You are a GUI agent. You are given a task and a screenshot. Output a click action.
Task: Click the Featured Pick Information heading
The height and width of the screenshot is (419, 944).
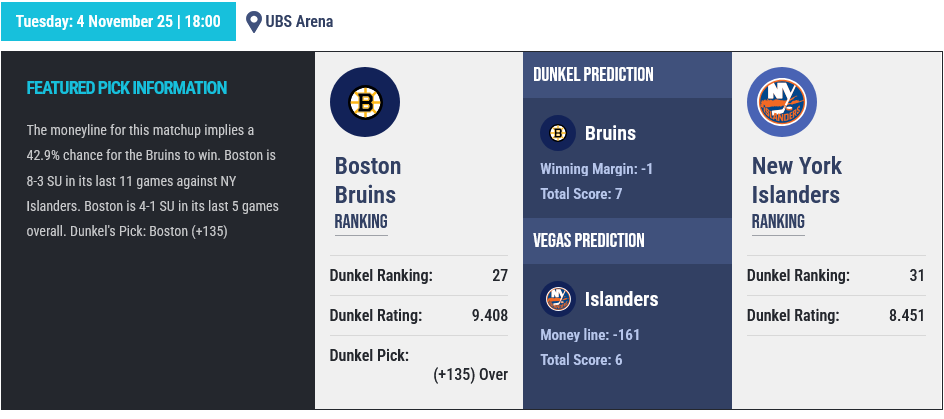[126, 88]
